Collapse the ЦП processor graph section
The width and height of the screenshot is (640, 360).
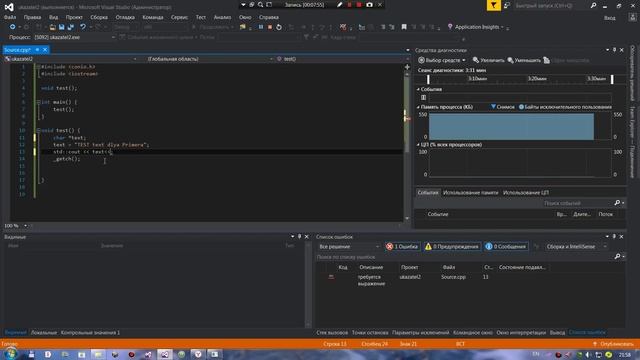coord(418,144)
